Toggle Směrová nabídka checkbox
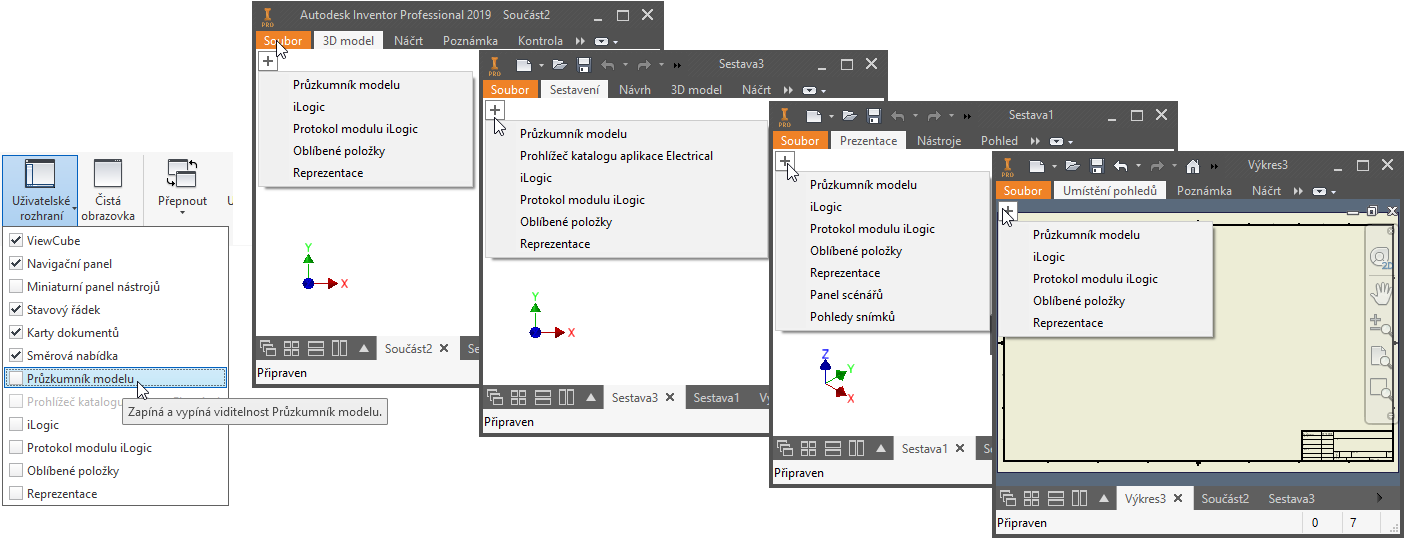Screen dimensions: 1405x541 [16, 356]
